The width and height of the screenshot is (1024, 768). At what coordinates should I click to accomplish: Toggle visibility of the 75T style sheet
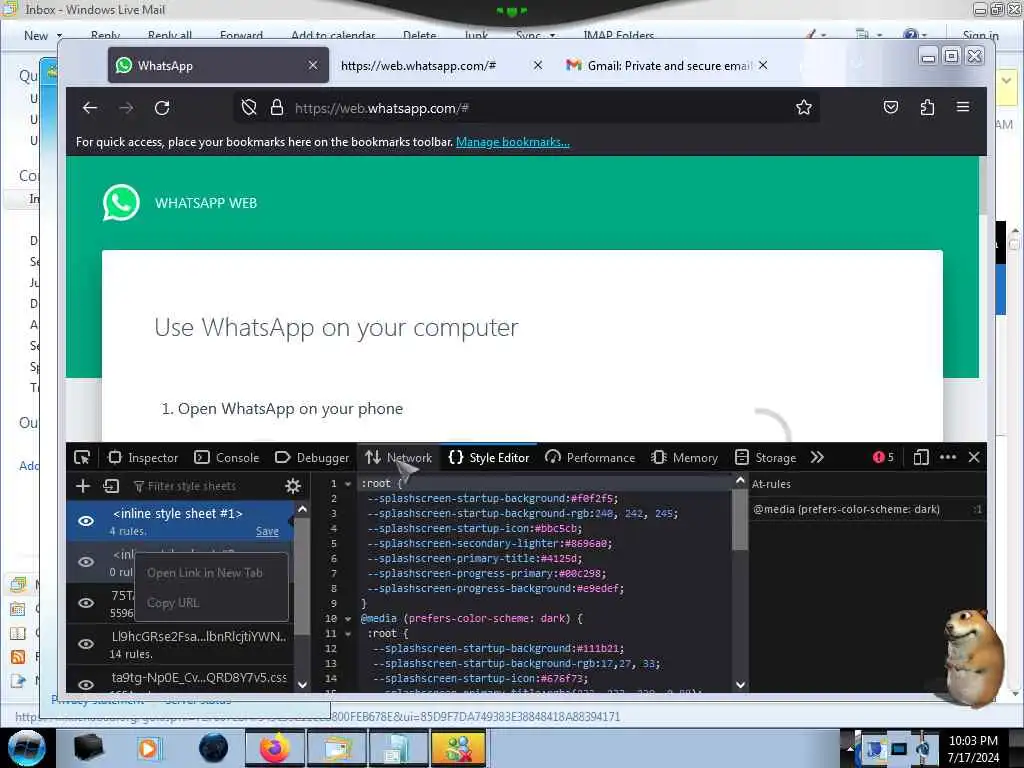point(86,603)
